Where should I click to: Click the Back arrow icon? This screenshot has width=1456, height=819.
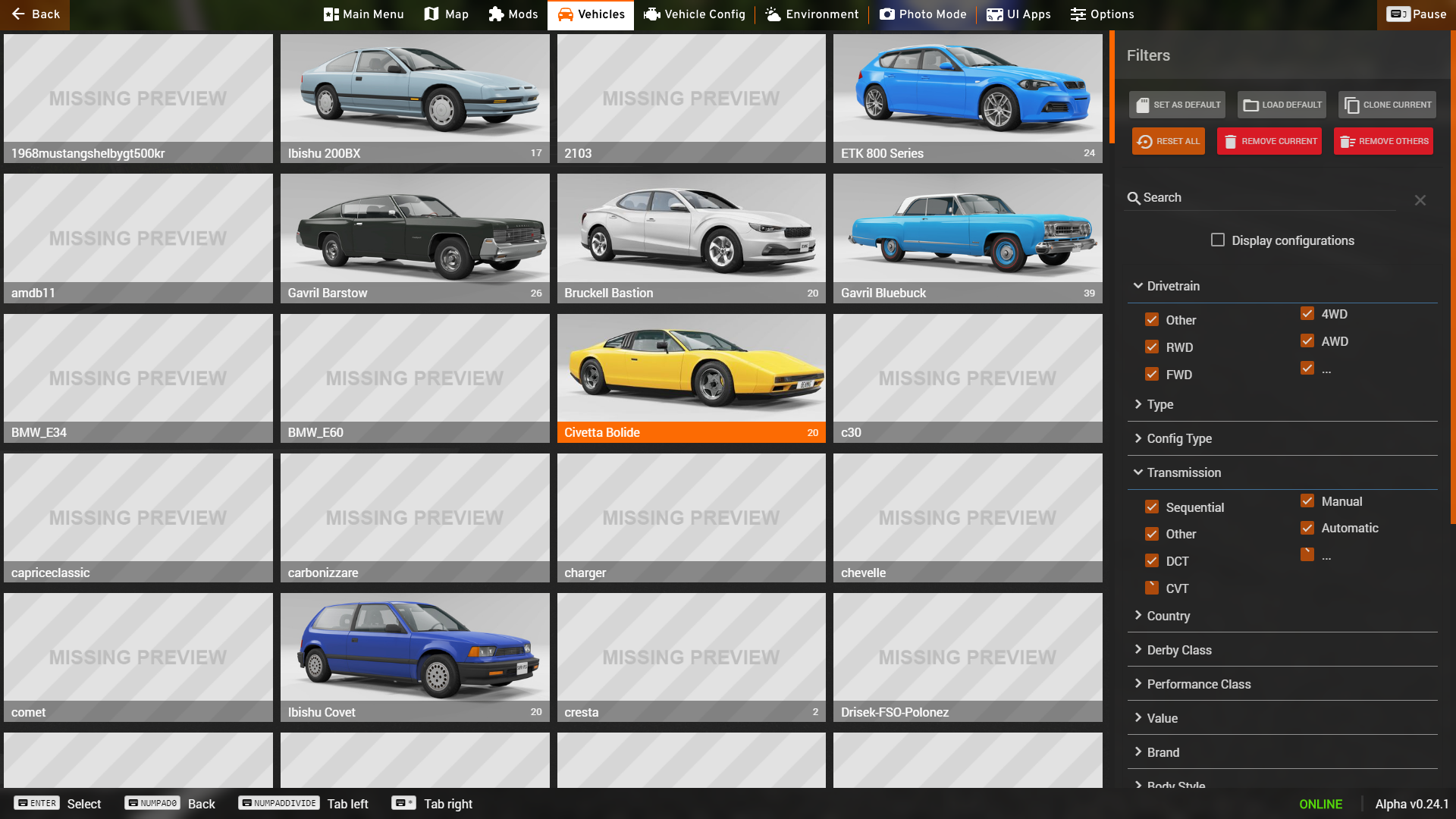click(x=18, y=14)
